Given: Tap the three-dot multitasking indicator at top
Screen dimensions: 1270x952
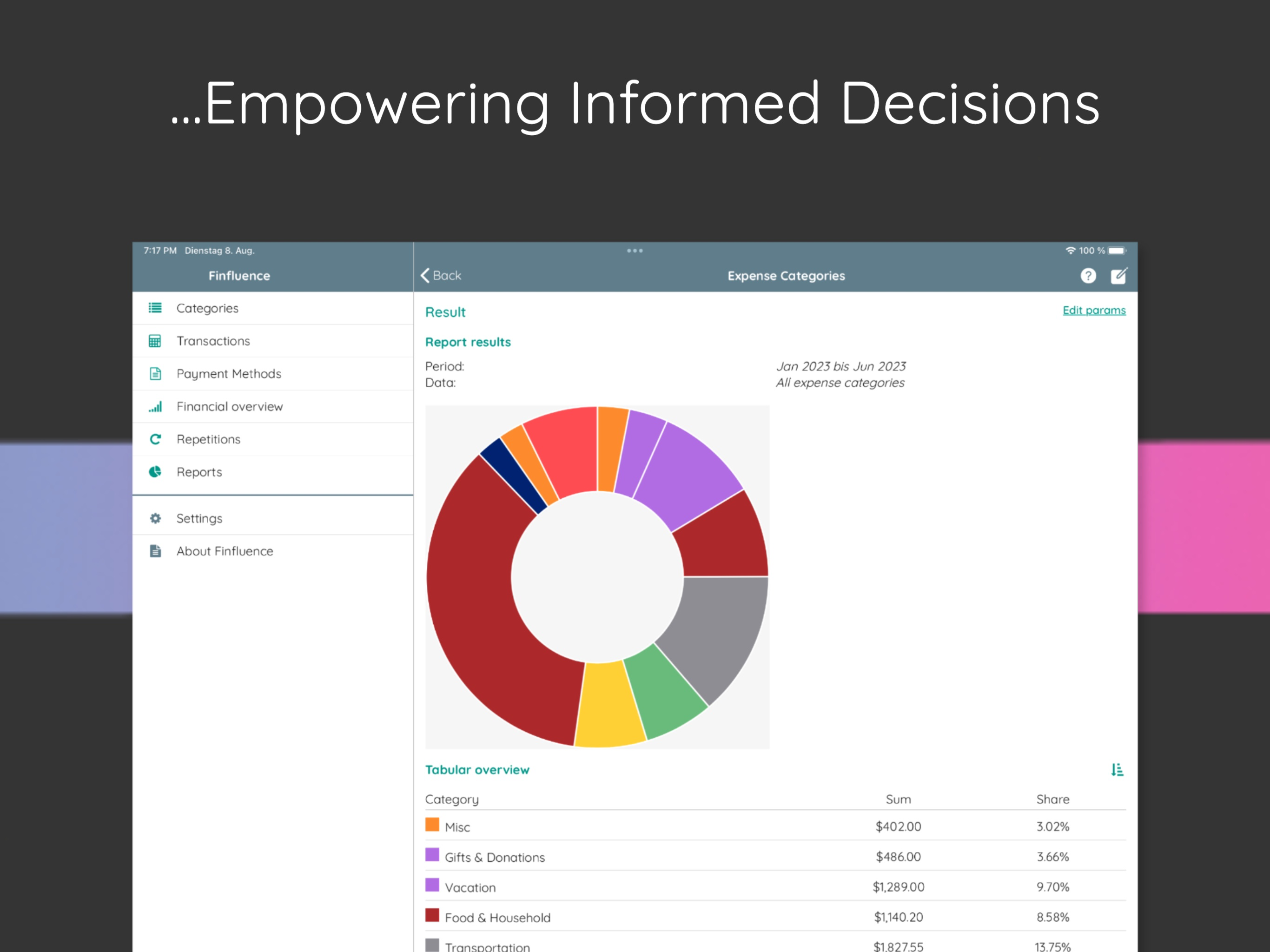Looking at the screenshot, I should click(x=635, y=251).
